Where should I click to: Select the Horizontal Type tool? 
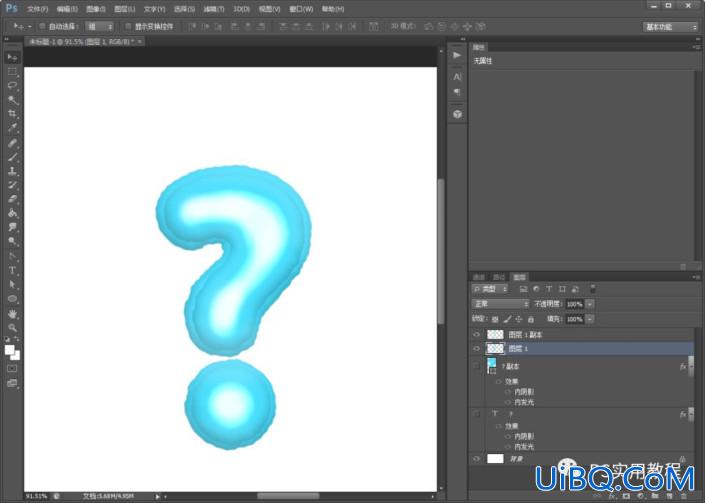12,271
